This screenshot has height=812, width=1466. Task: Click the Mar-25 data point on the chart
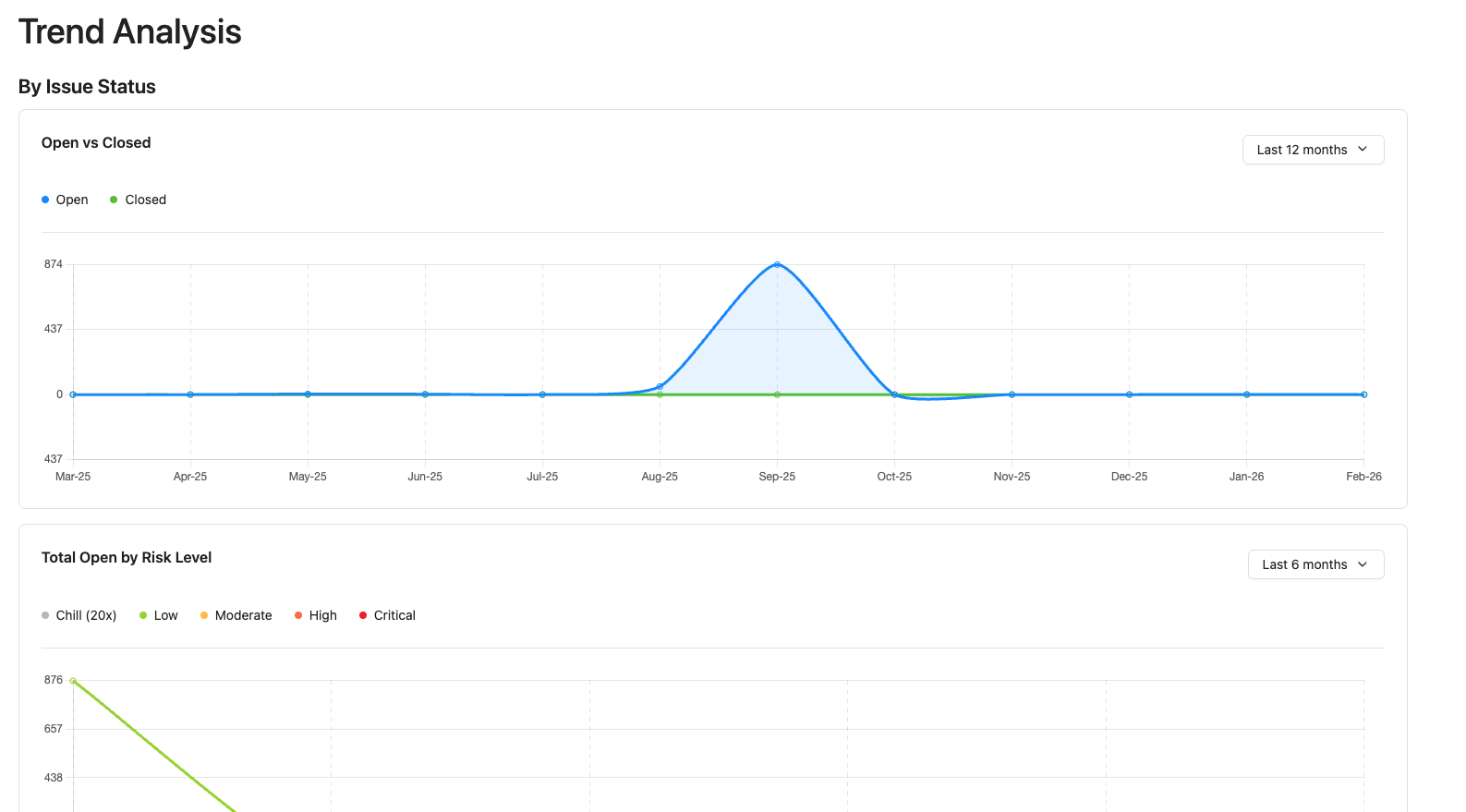click(73, 394)
